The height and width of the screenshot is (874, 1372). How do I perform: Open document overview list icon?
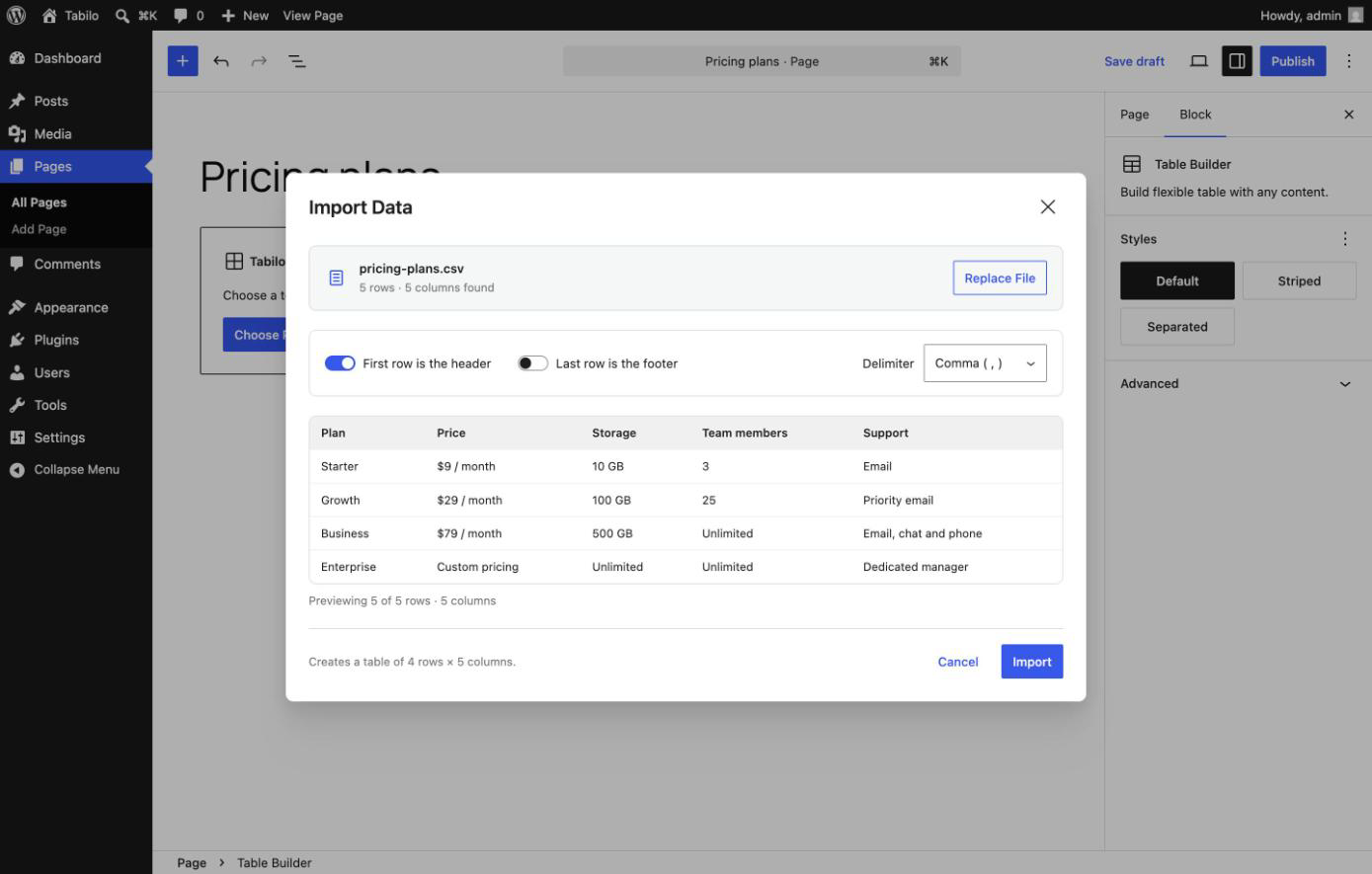coord(297,61)
